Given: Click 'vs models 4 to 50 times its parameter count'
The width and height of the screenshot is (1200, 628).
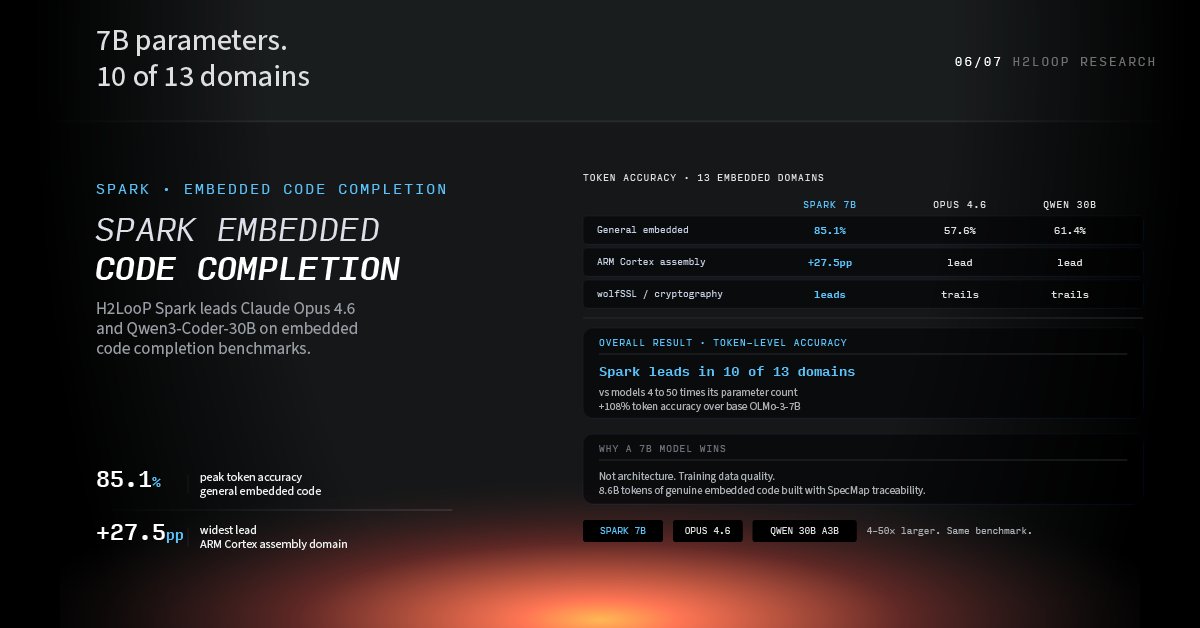Looking at the screenshot, I should click(x=698, y=392).
